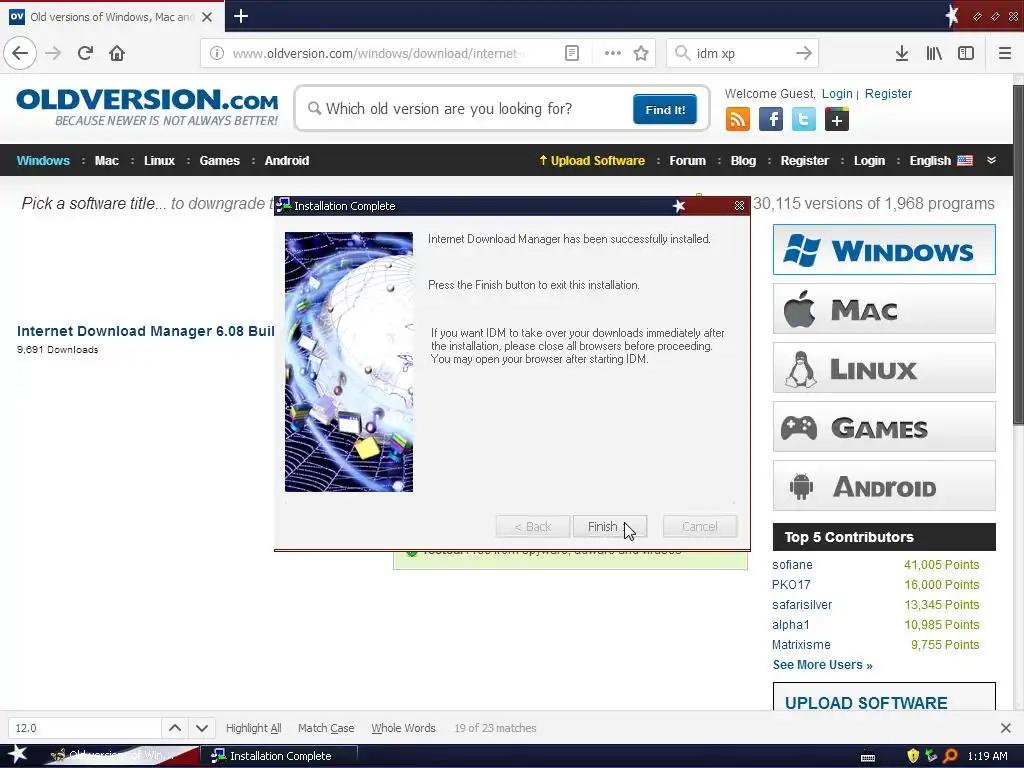
Task: Open the Twitter social icon
Action: (804, 119)
